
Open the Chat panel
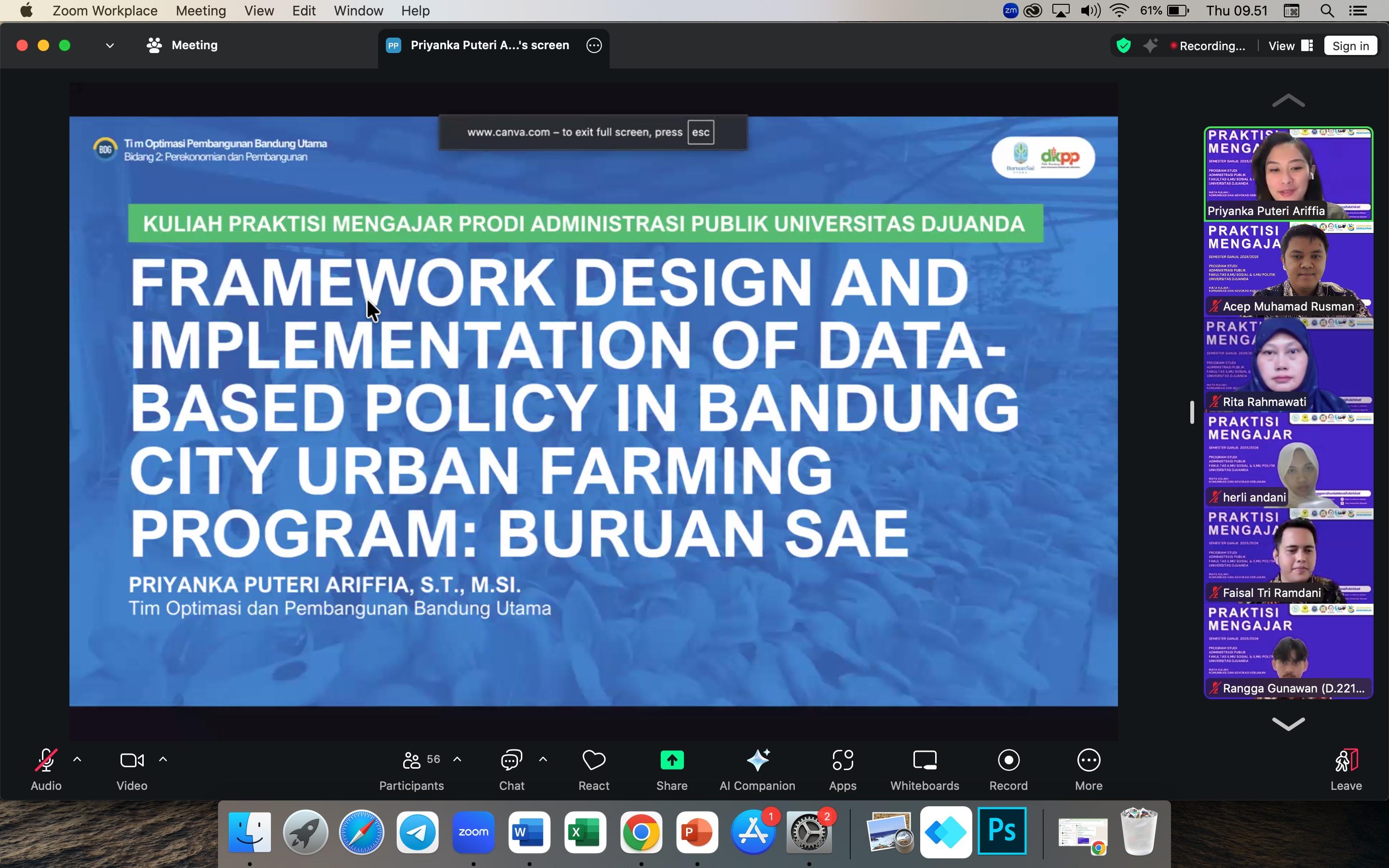coord(511,769)
